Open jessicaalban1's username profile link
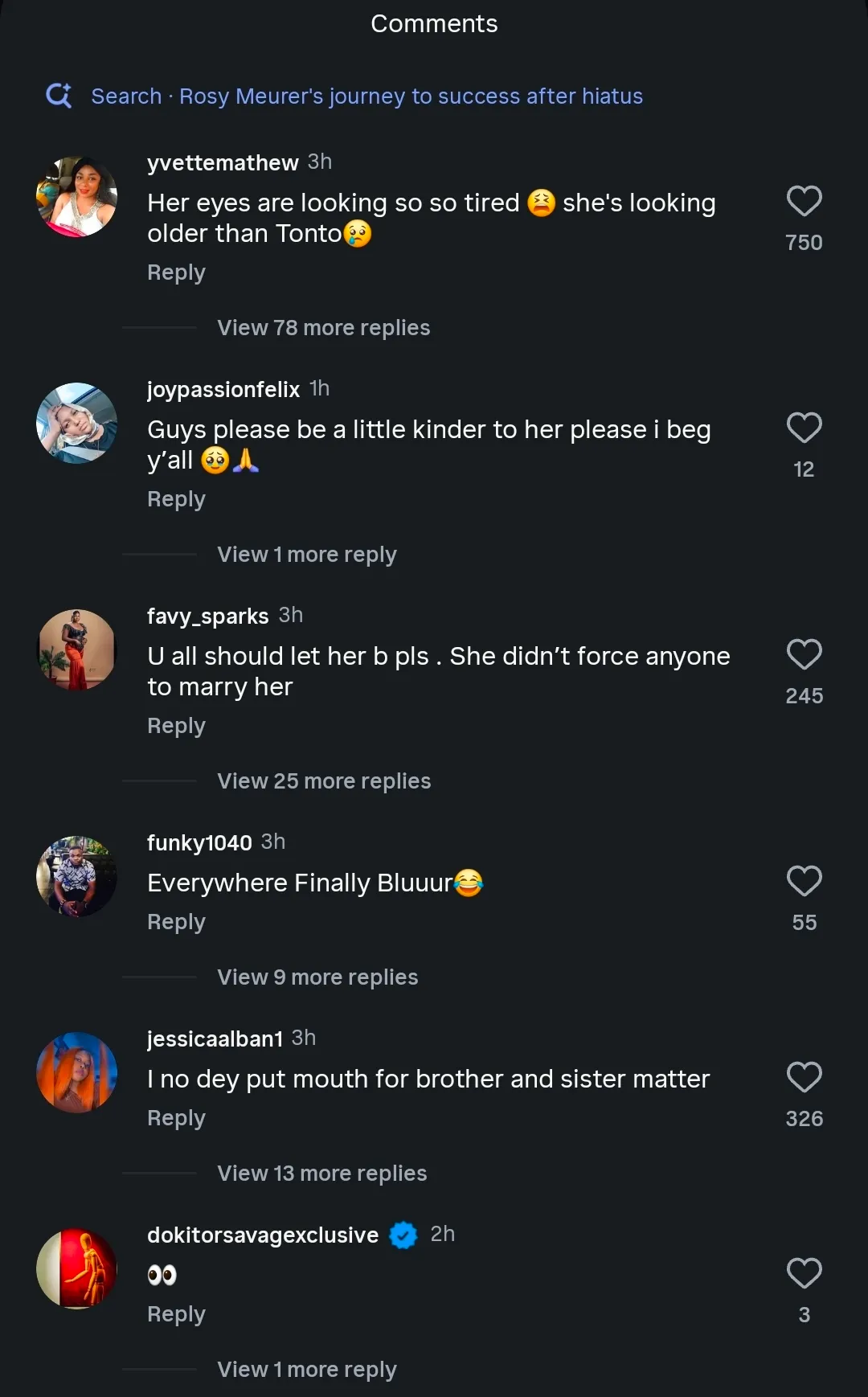This screenshot has width=868, height=1397. [215, 1039]
